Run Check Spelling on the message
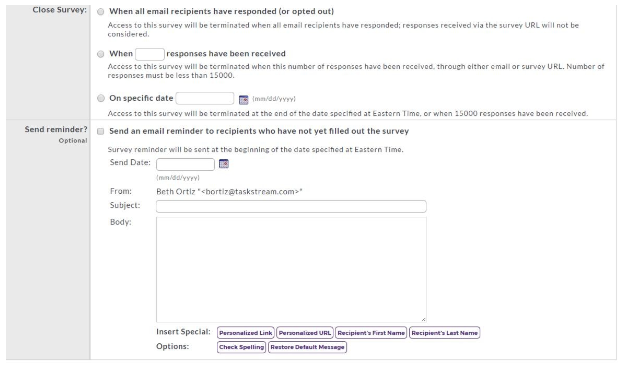The image size is (624, 367). point(242,347)
